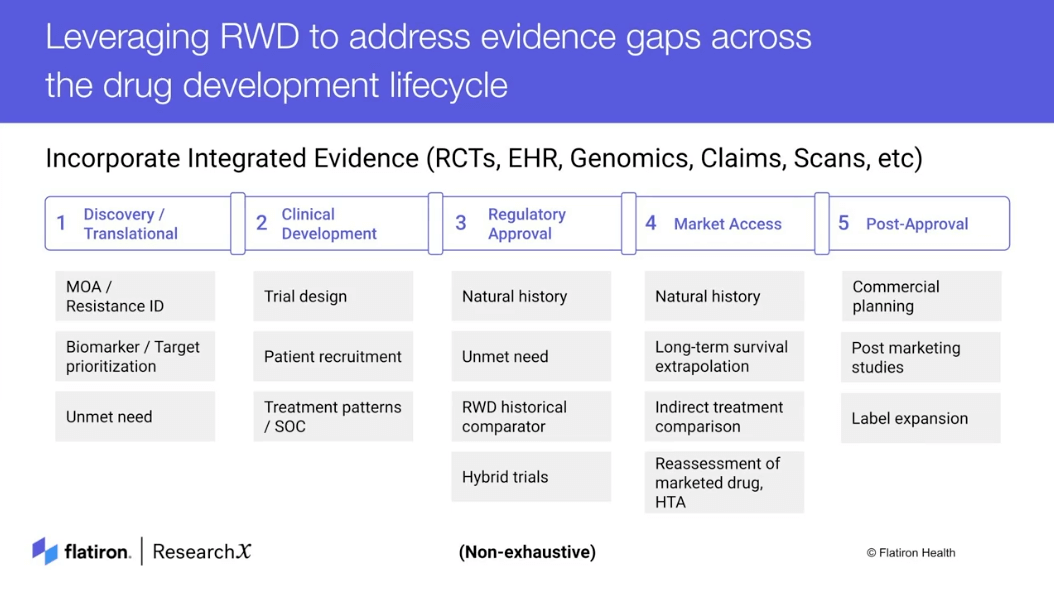Click the Post marketing studies box
Viewport: 1054px width, 589px height.
[921, 357]
